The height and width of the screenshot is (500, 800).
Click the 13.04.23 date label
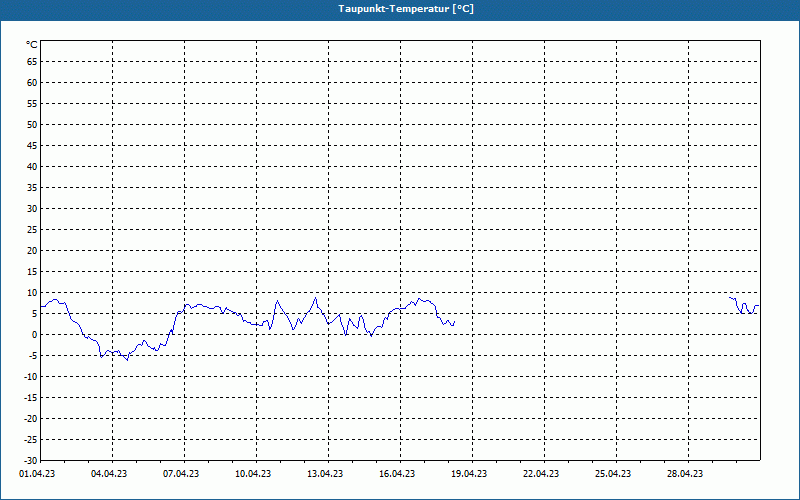(325, 474)
